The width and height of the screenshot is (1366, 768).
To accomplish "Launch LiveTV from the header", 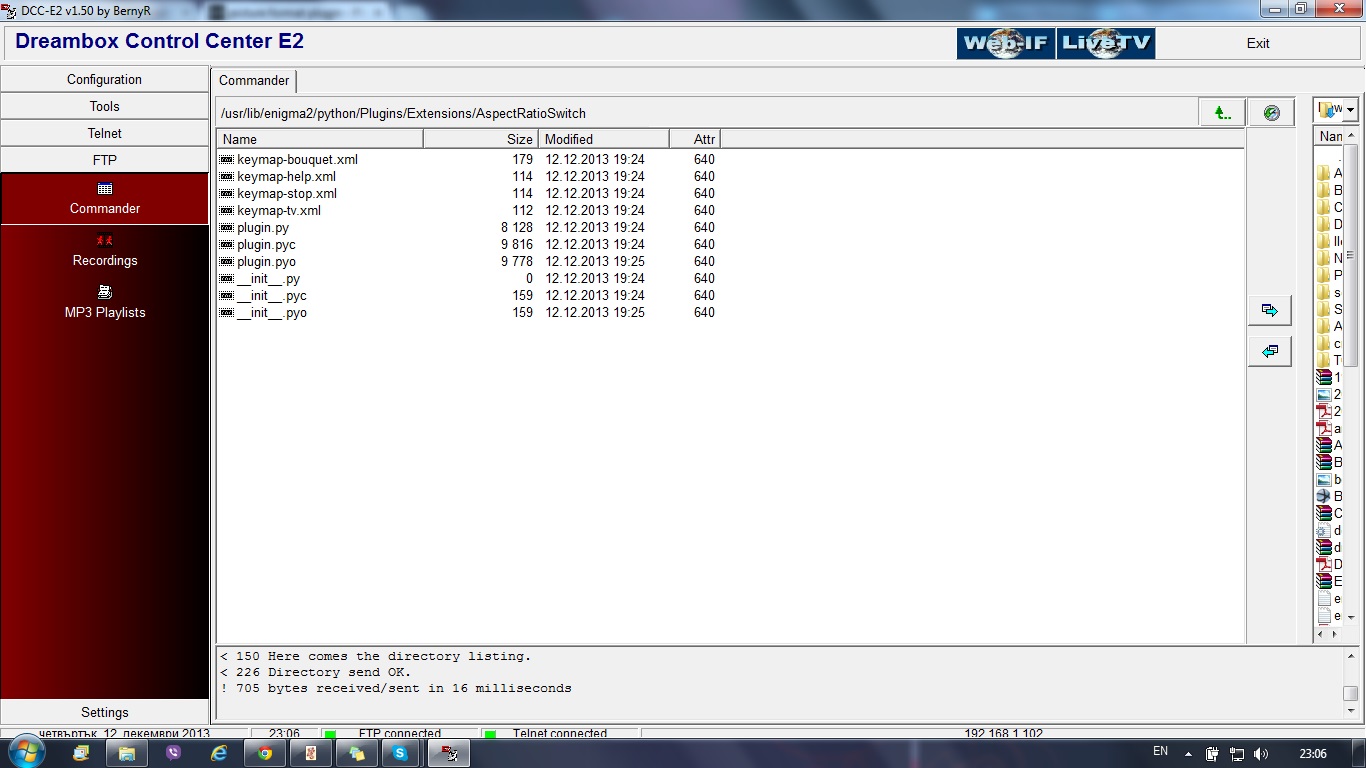I will point(1106,43).
